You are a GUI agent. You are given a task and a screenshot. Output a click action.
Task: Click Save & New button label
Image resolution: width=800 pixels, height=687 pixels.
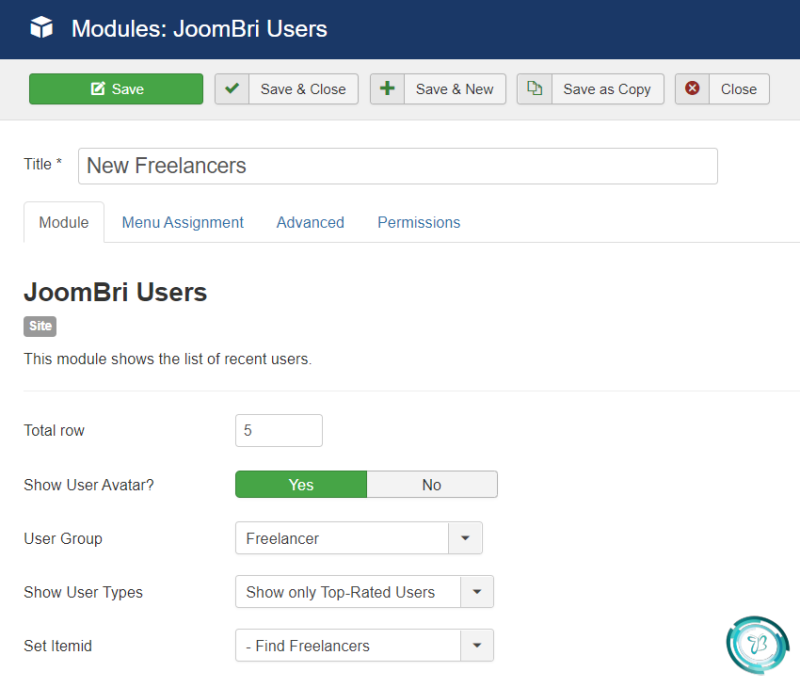tap(455, 89)
